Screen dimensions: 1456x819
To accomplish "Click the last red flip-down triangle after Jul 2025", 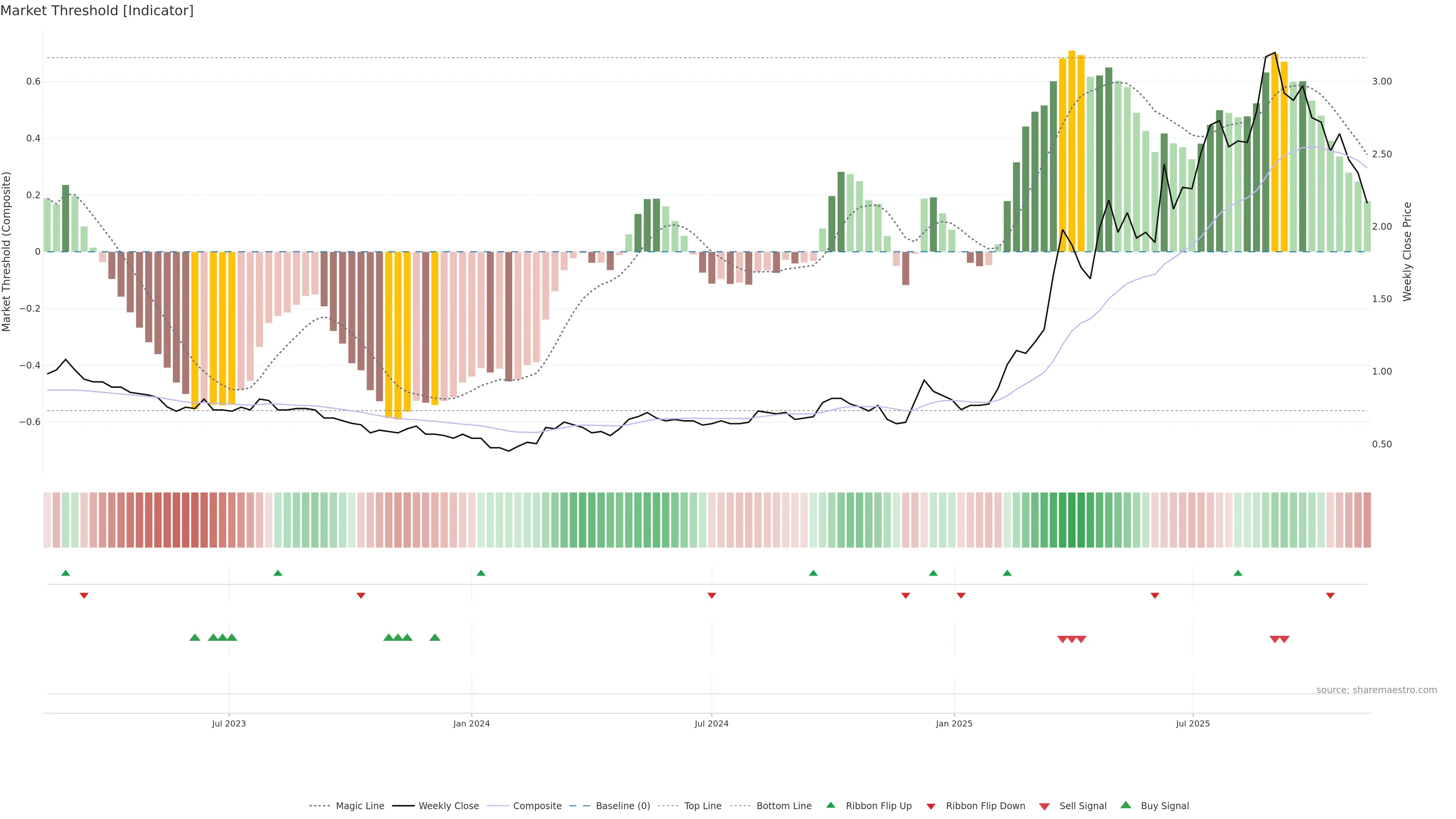I will click(1330, 596).
